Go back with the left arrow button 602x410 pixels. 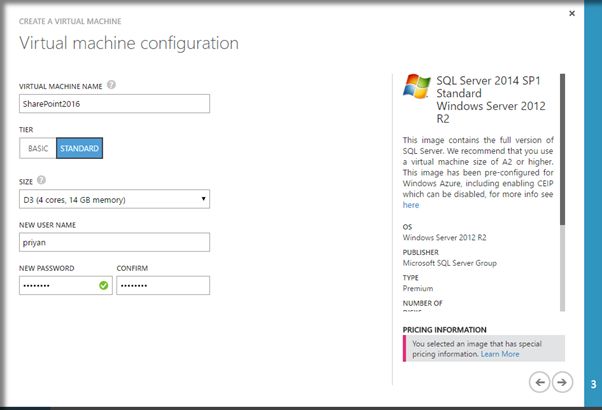click(540, 381)
